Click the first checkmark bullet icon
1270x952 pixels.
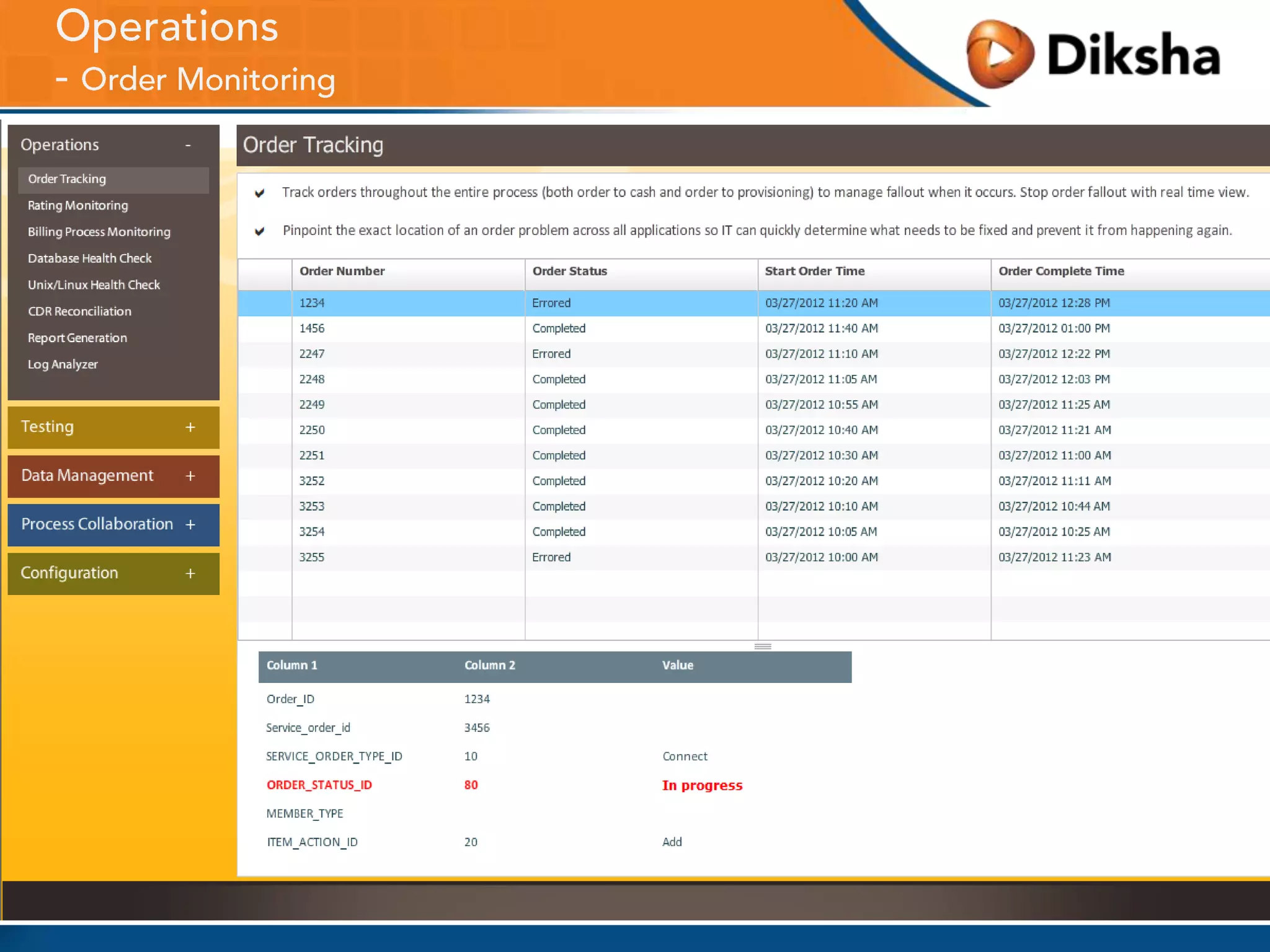coord(260,193)
